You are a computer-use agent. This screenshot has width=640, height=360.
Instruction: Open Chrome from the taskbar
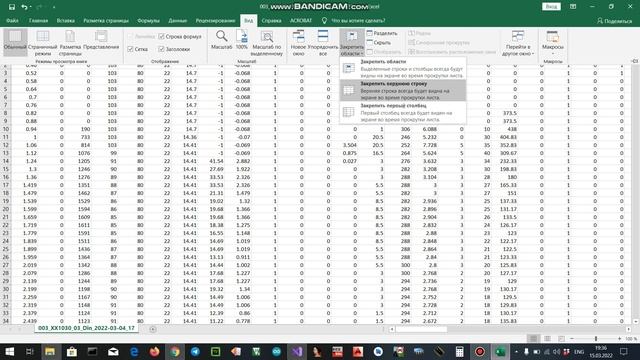tap(175, 351)
